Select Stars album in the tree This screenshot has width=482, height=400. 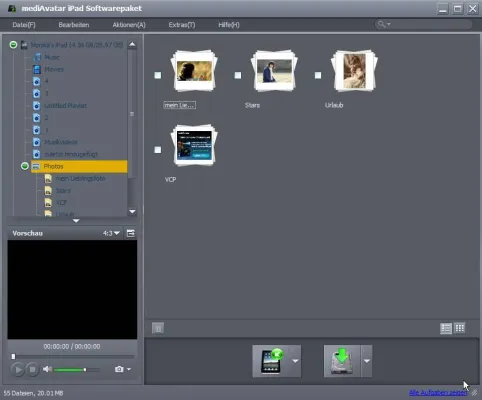pos(63,191)
